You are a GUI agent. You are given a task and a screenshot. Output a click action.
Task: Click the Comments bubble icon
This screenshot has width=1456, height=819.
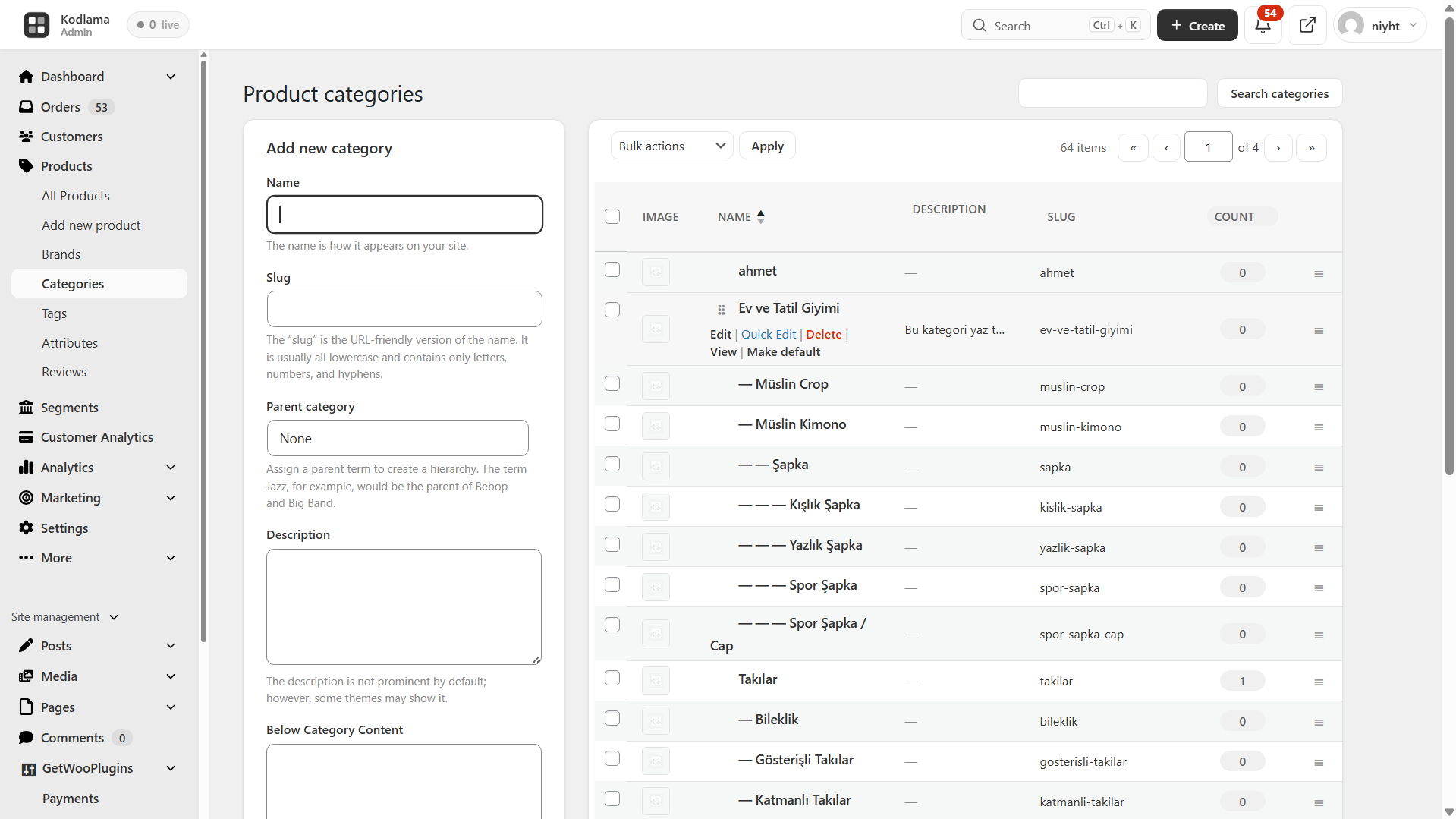[27, 738]
